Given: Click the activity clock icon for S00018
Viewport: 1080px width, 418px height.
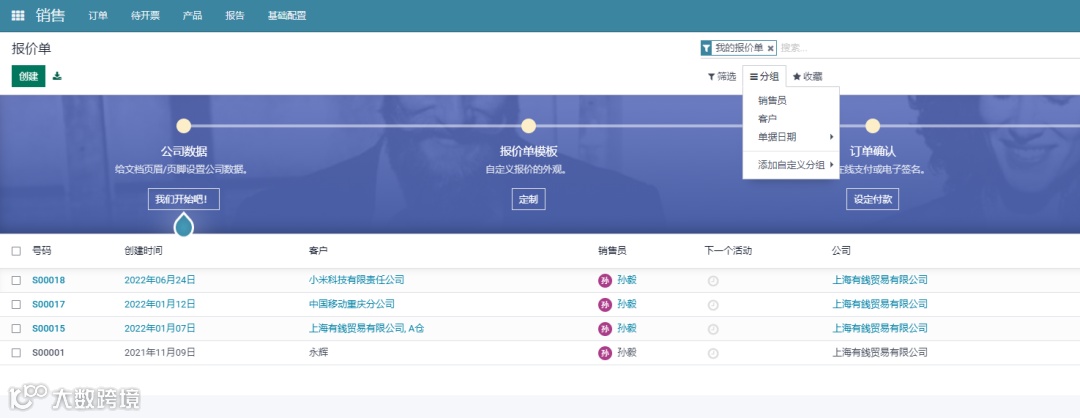Looking at the screenshot, I should pyautogui.click(x=714, y=281).
